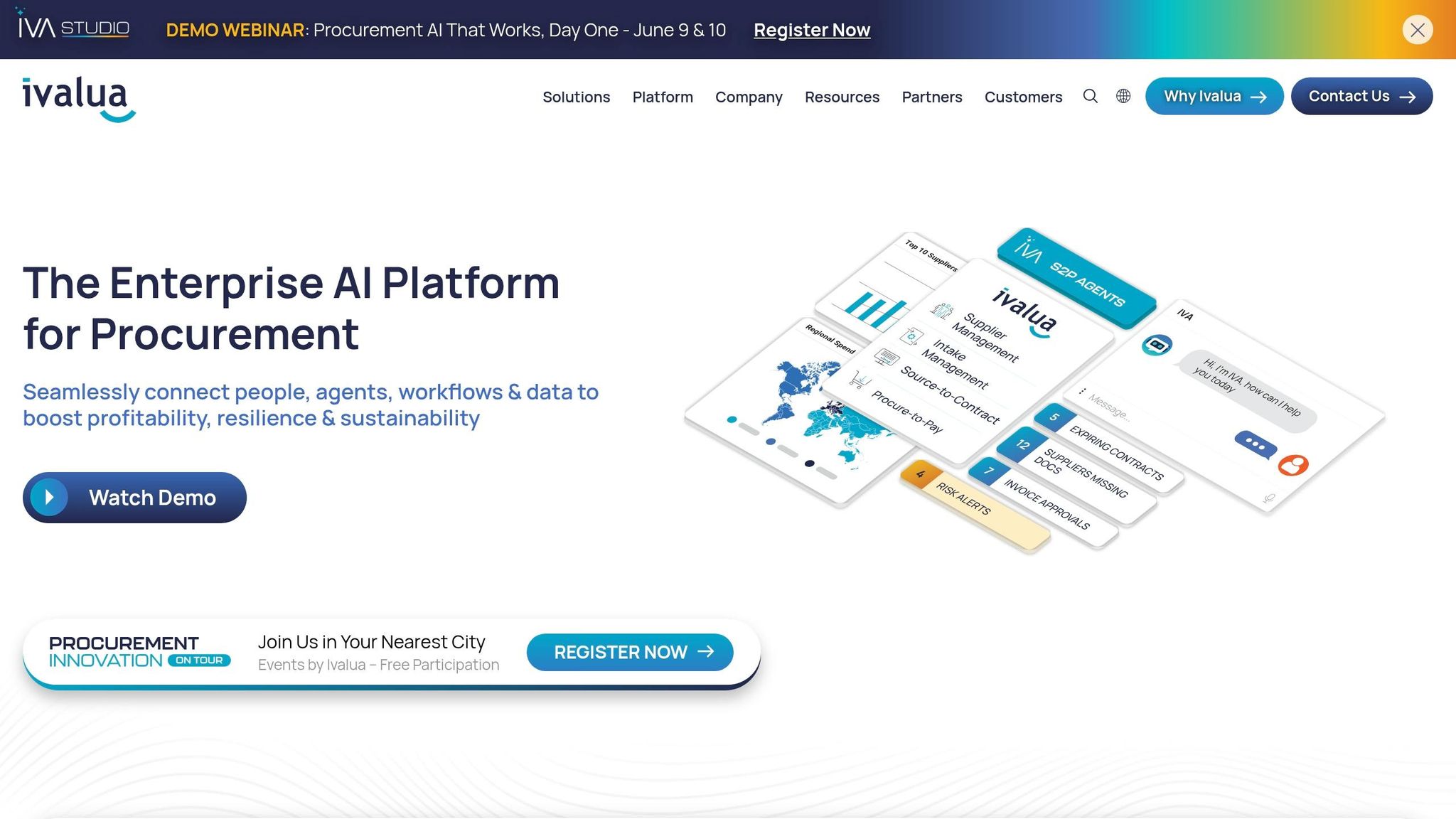The height and width of the screenshot is (819, 1456).
Task: Click 'Join Us in Your Nearest City' text
Action: coord(371,642)
